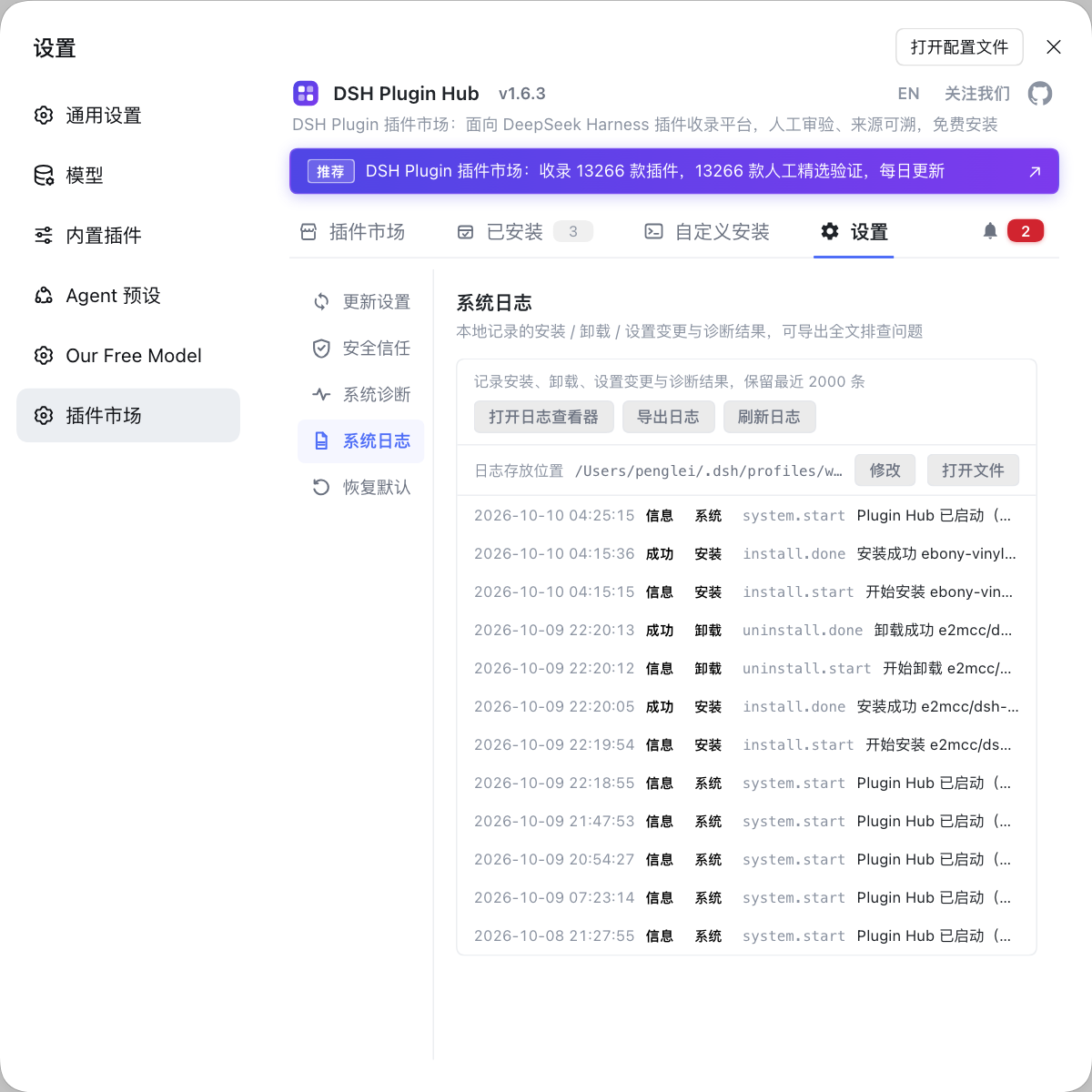Select log row 2026-10-09 22:20:13 uninstall.done
The width and height of the screenshot is (1092, 1092).
pyautogui.click(x=746, y=630)
